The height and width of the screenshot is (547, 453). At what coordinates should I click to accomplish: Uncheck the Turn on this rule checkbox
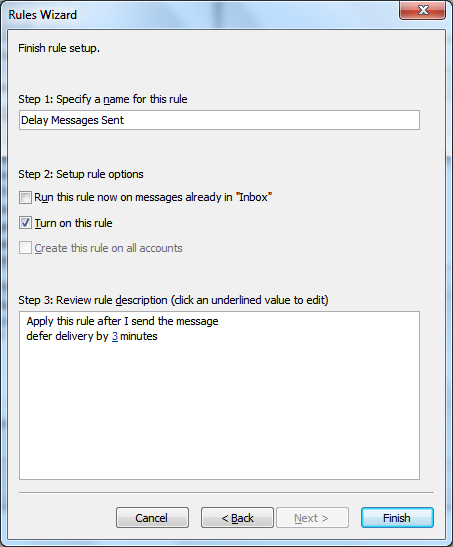(25, 223)
